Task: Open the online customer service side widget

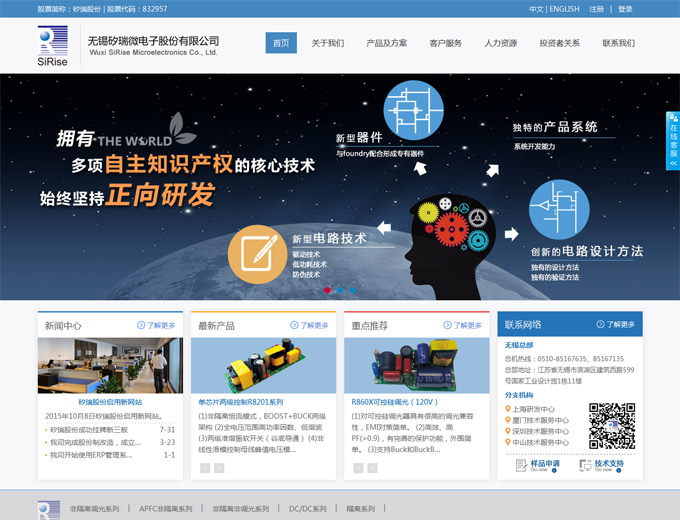Action: [673, 140]
